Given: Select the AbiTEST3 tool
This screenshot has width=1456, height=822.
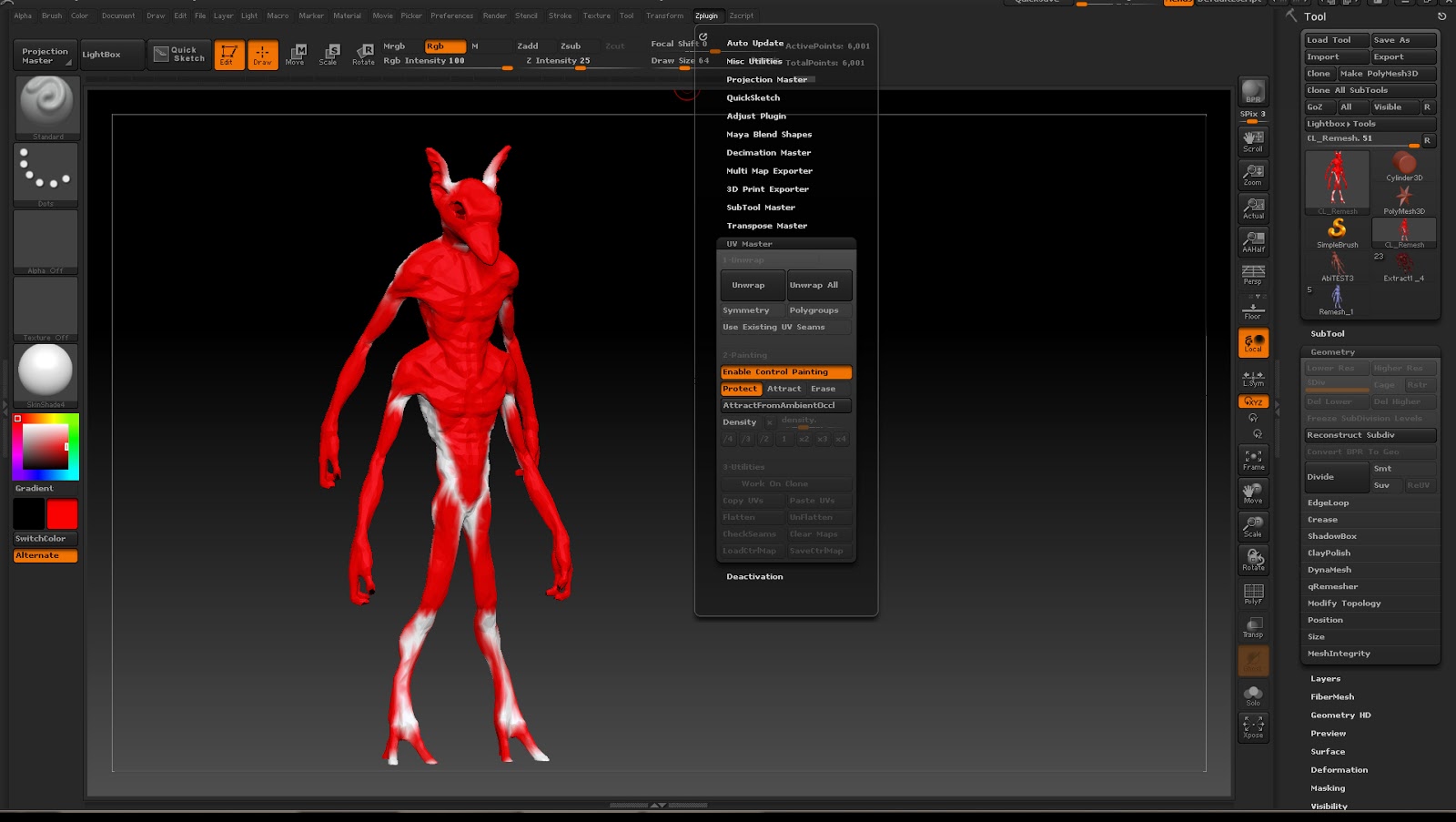Looking at the screenshot, I should click(x=1337, y=267).
